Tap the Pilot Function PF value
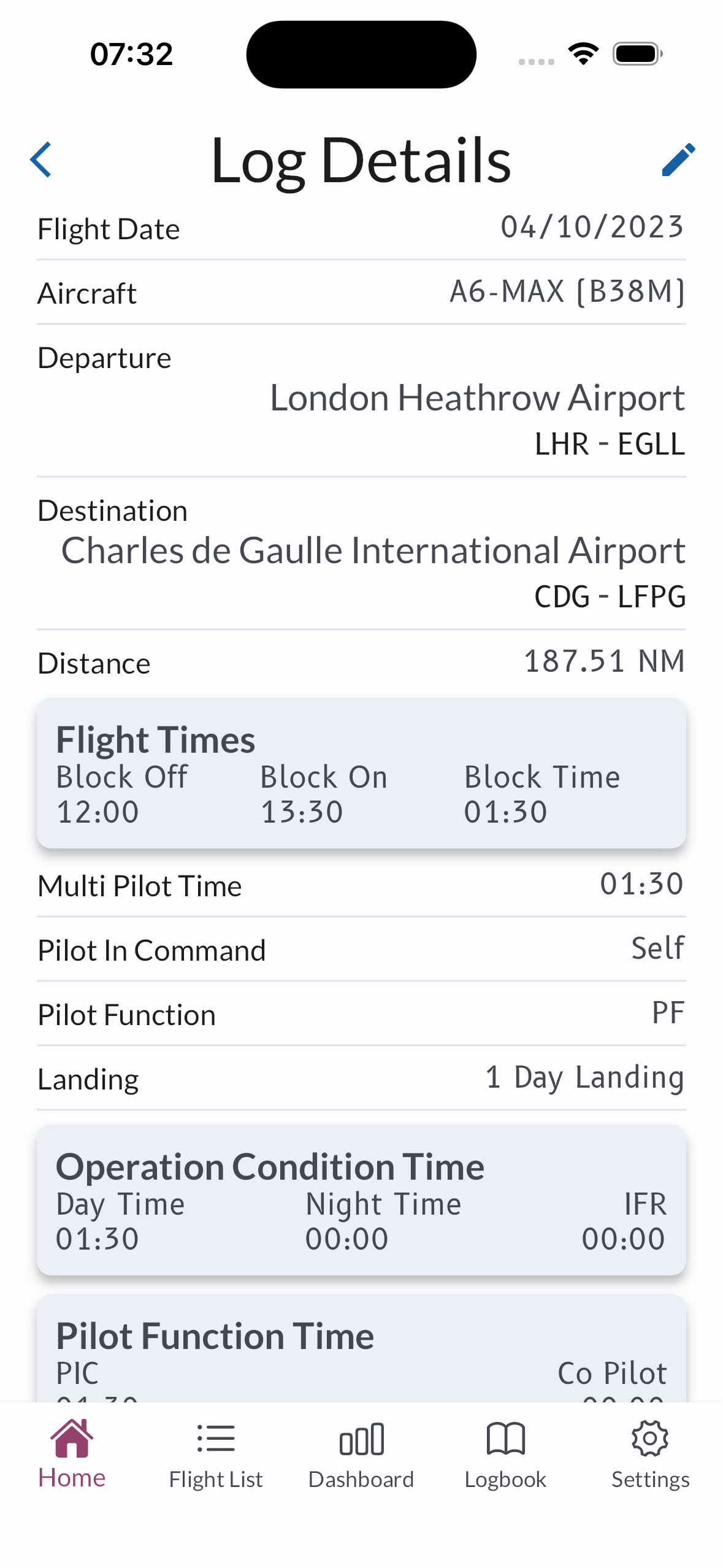This screenshot has height=1568, width=723. pyautogui.click(x=668, y=1013)
